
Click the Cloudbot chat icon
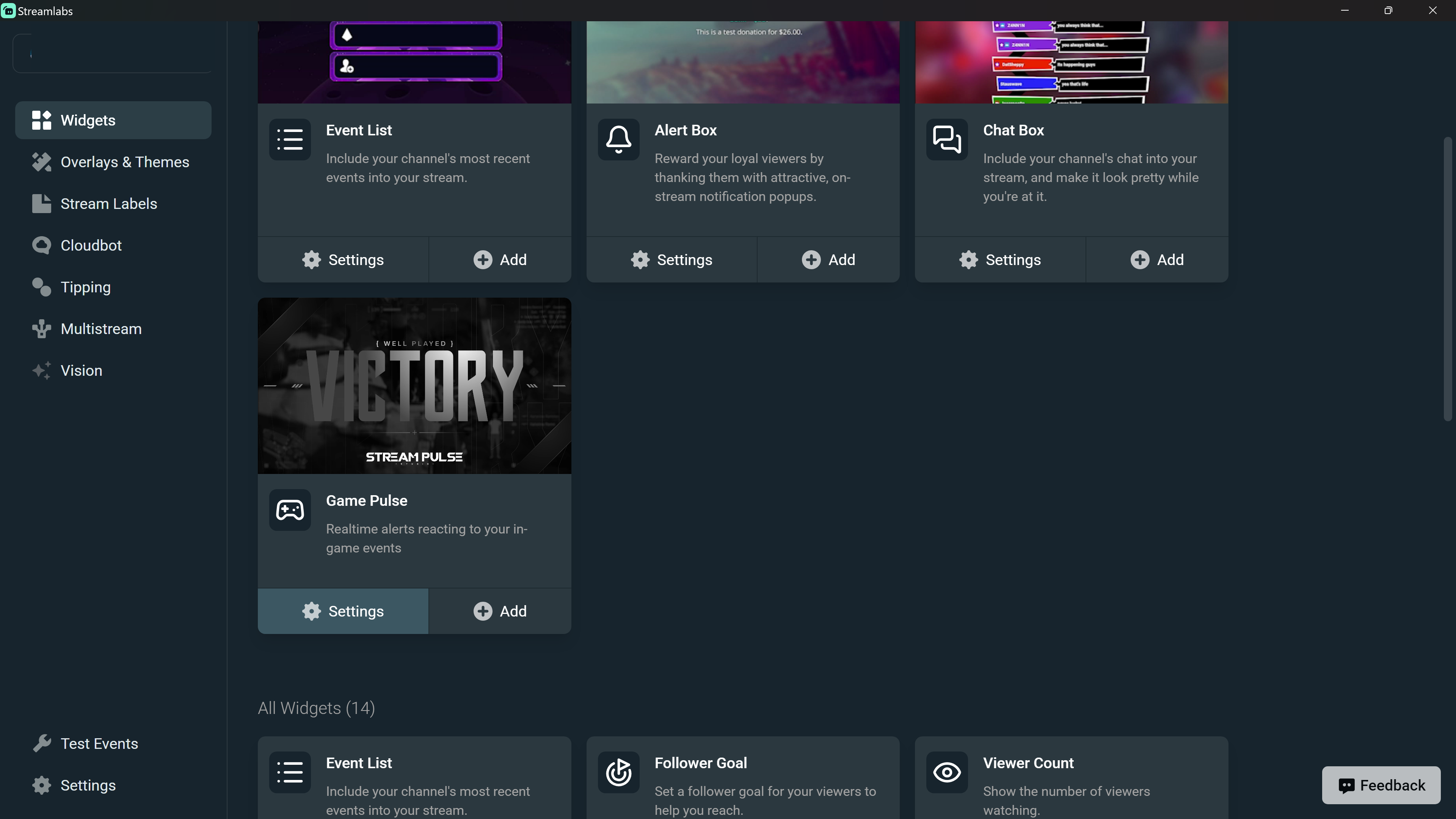(41, 245)
